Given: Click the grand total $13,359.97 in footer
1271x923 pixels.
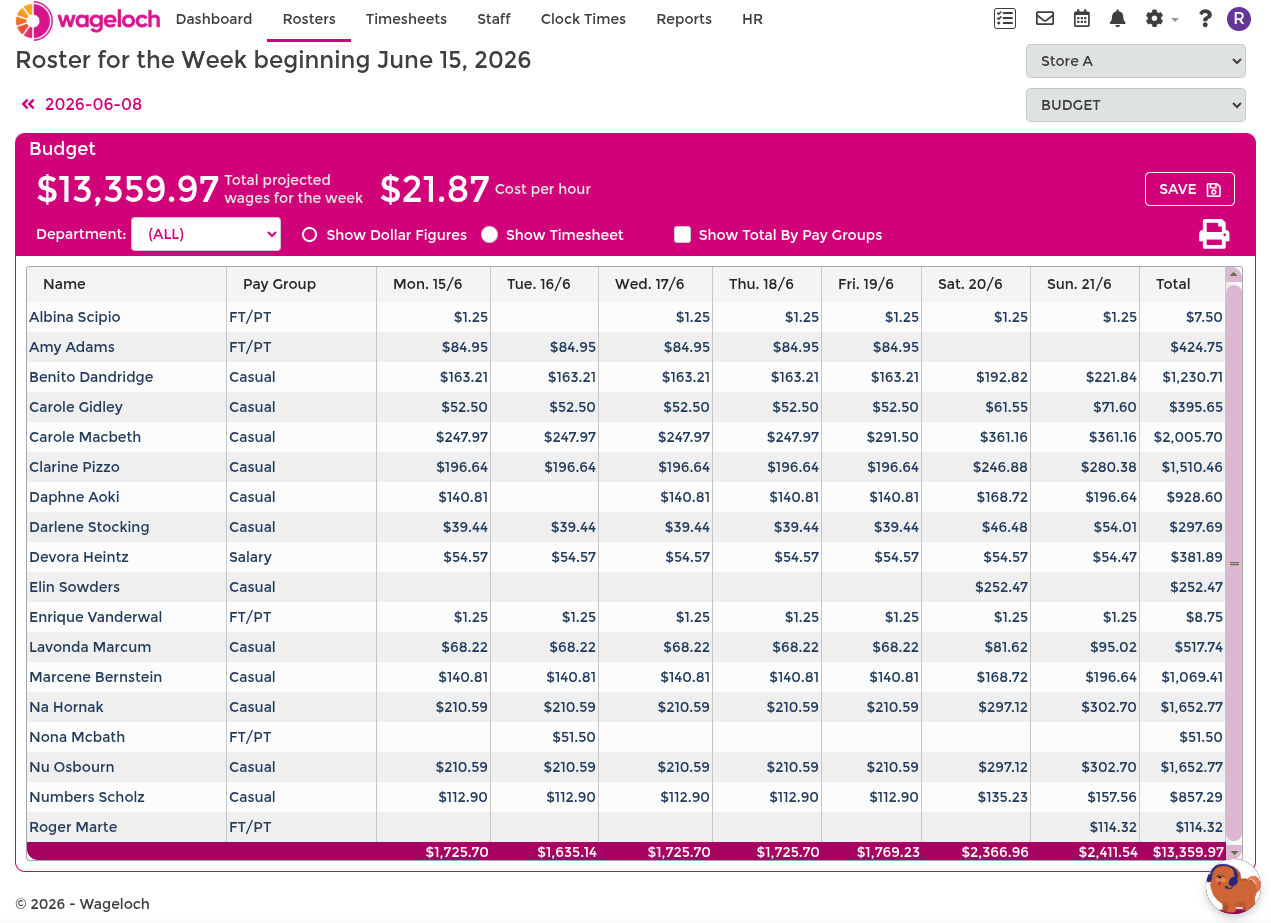Looking at the screenshot, I should (x=1188, y=852).
